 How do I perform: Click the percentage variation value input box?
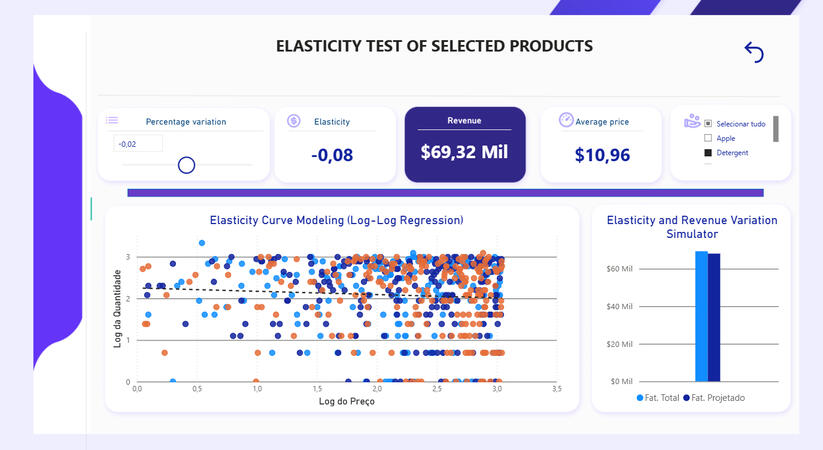(137, 144)
